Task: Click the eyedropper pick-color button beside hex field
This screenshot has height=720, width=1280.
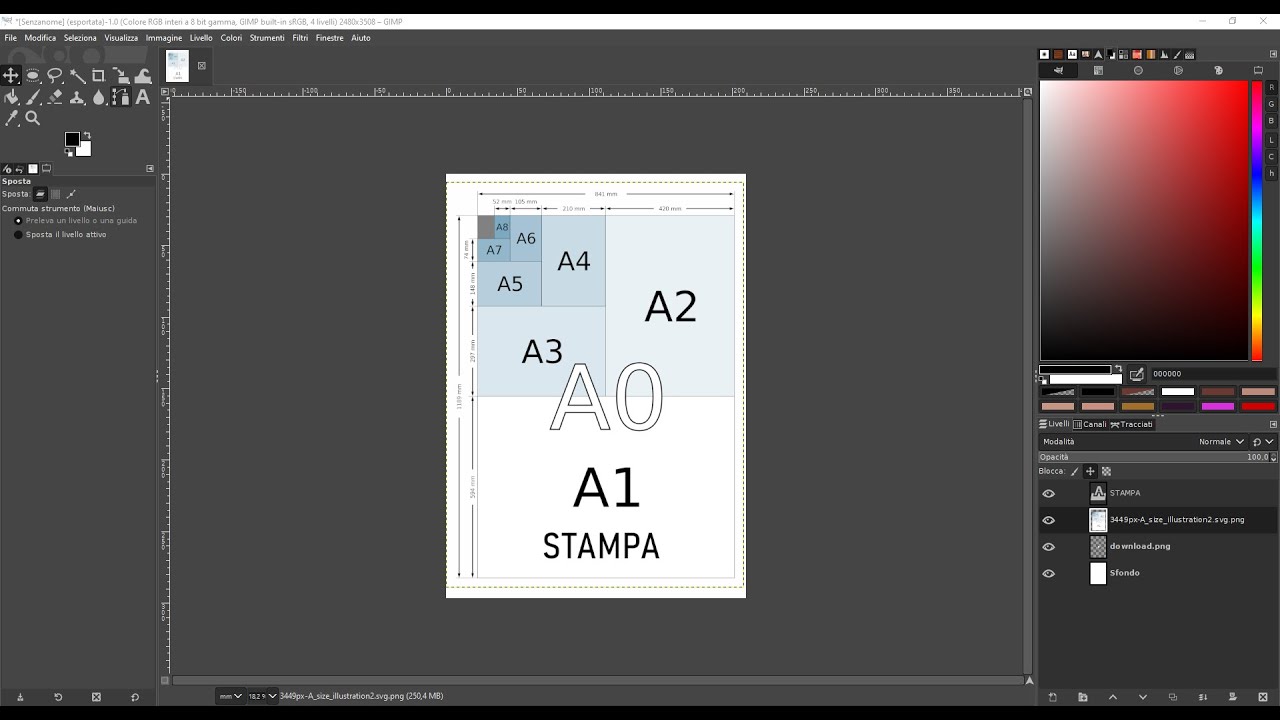Action: click(1136, 374)
